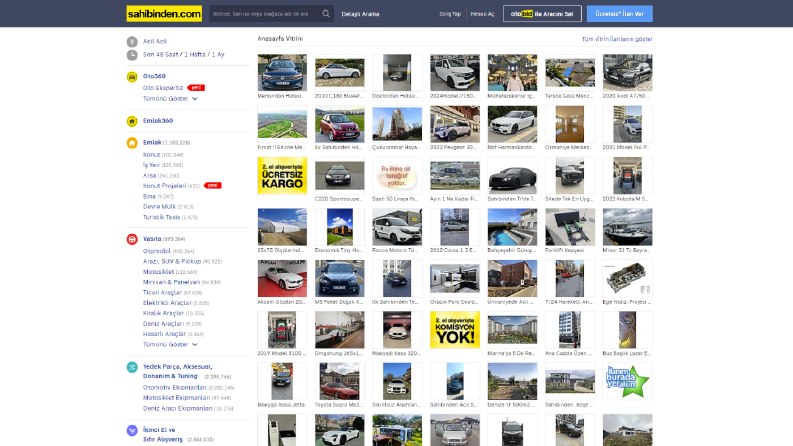Click Giriş Yap link

coord(450,14)
